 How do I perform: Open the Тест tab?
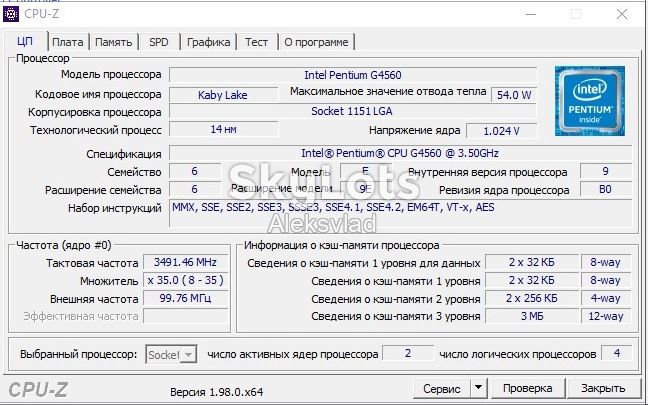256,42
